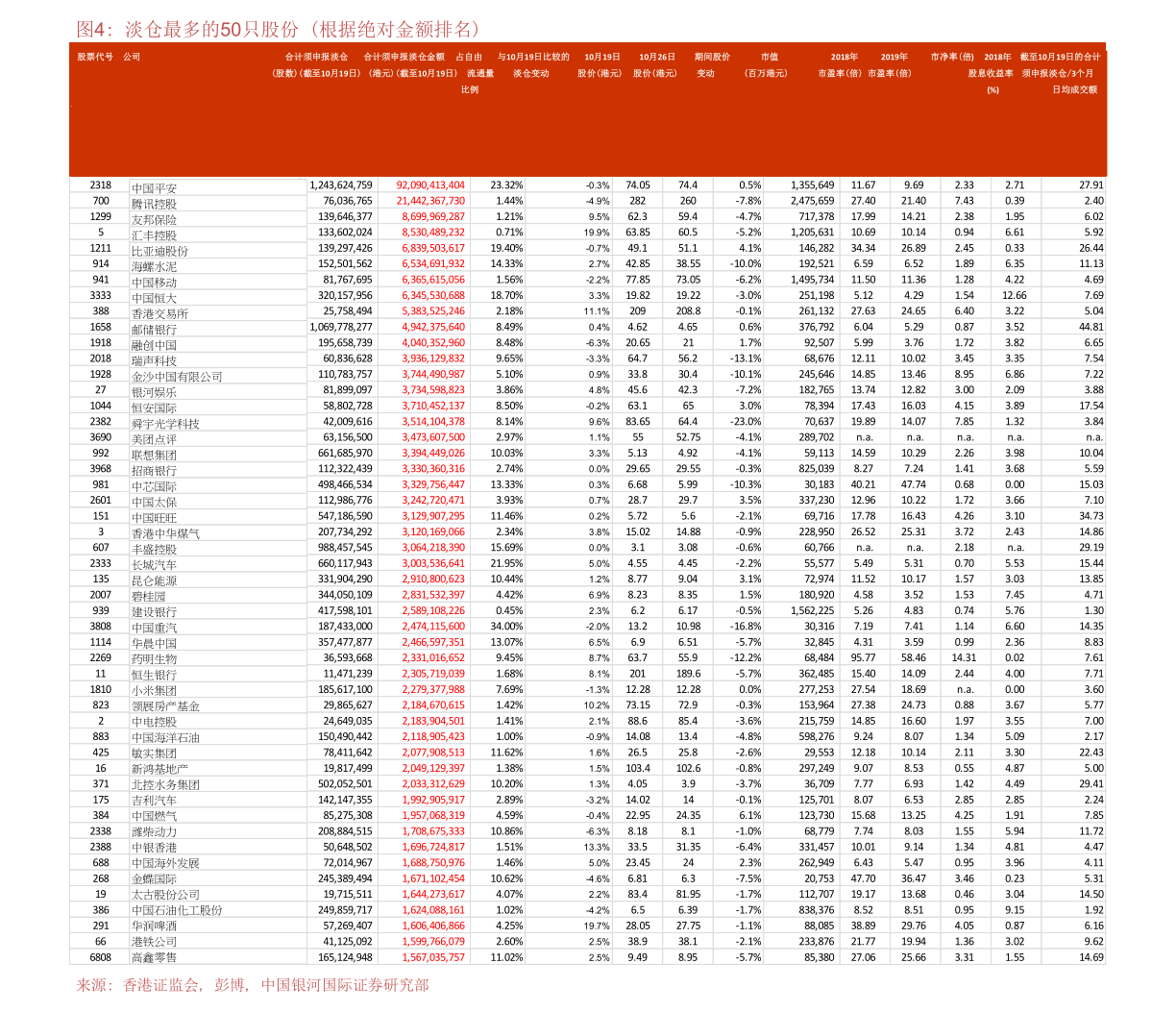Click company name 中国恒大
1176x1013 pixels.
(x=155, y=298)
